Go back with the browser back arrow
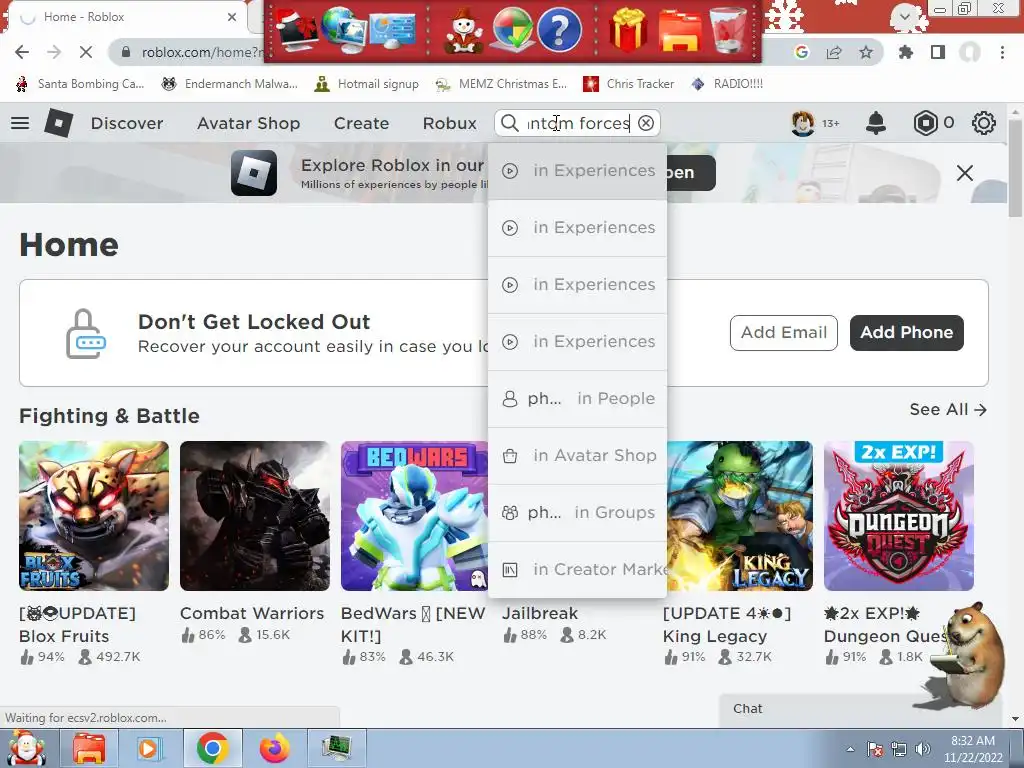 [x=22, y=52]
